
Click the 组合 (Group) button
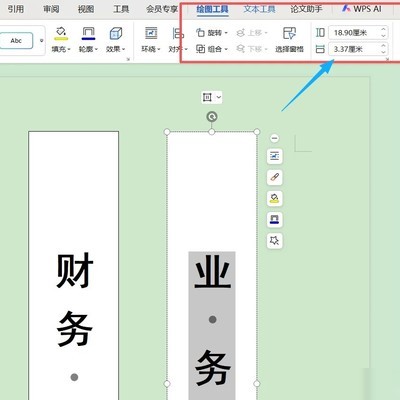click(x=212, y=49)
